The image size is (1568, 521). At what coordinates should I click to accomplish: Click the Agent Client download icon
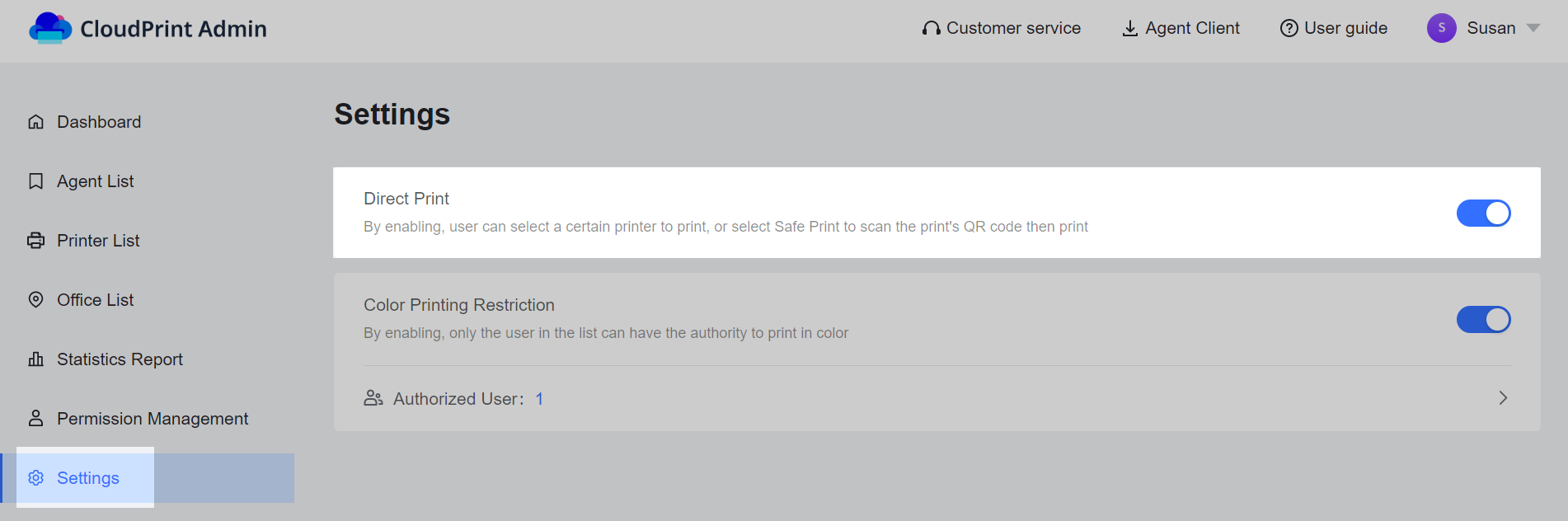tap(1130, 29)
